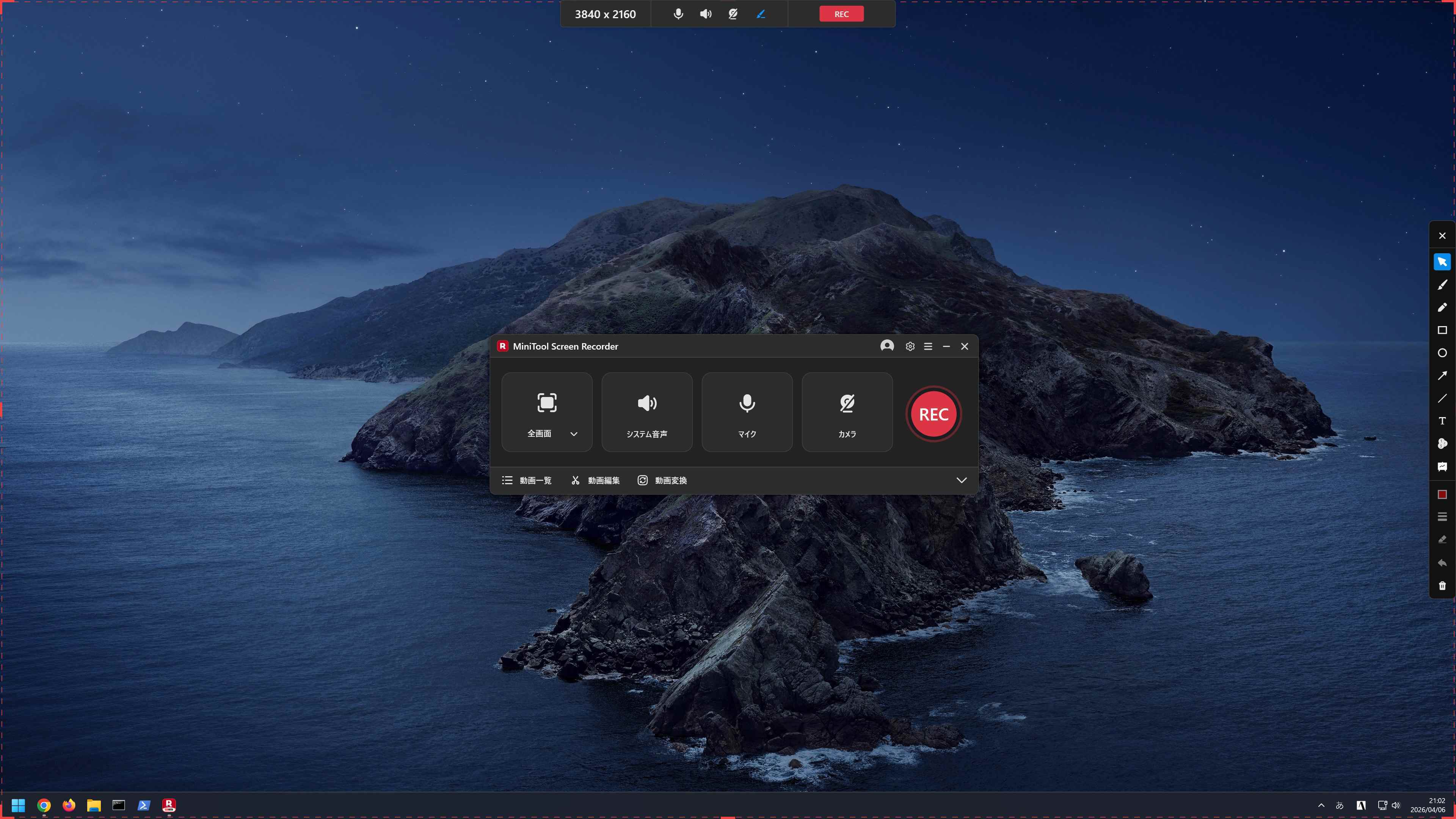Viewport: 1456px width, 819px height.
Task: Open 動画一覧 video list
Action: 527,480
